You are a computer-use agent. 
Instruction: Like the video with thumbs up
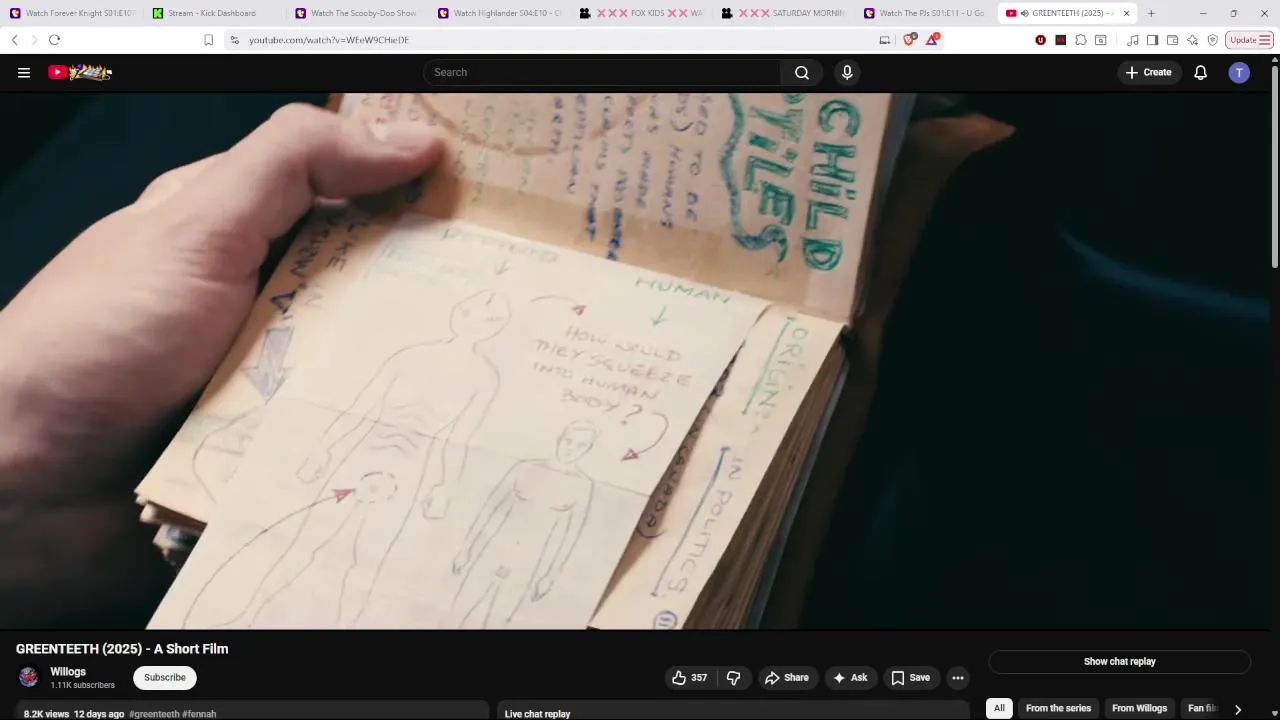tap(690, 678)
